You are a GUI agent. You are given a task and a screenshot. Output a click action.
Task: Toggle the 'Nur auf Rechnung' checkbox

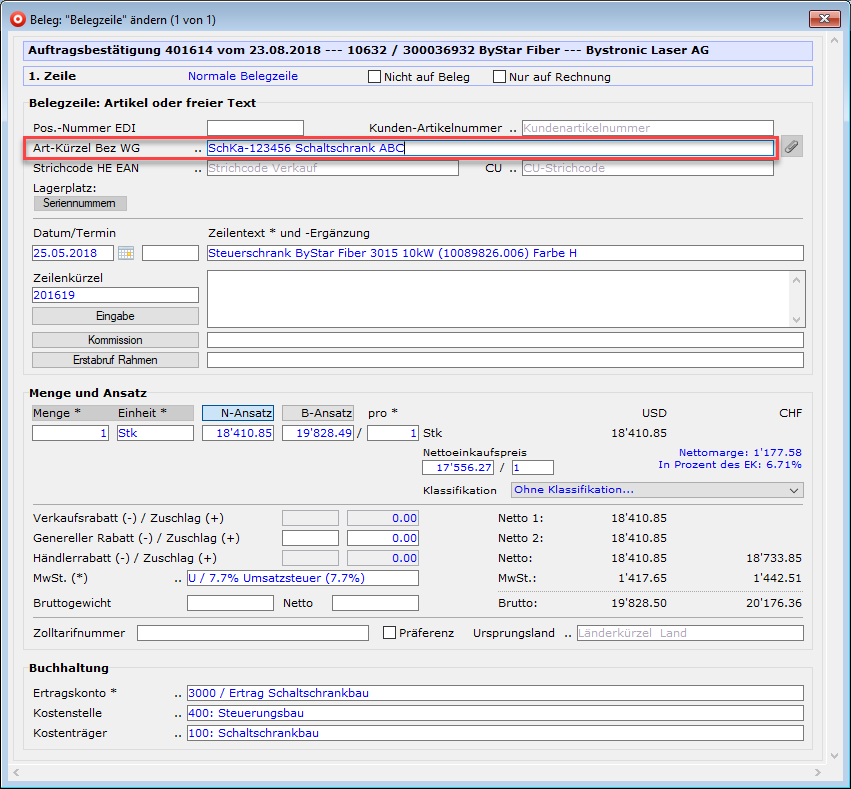point(500,76)
